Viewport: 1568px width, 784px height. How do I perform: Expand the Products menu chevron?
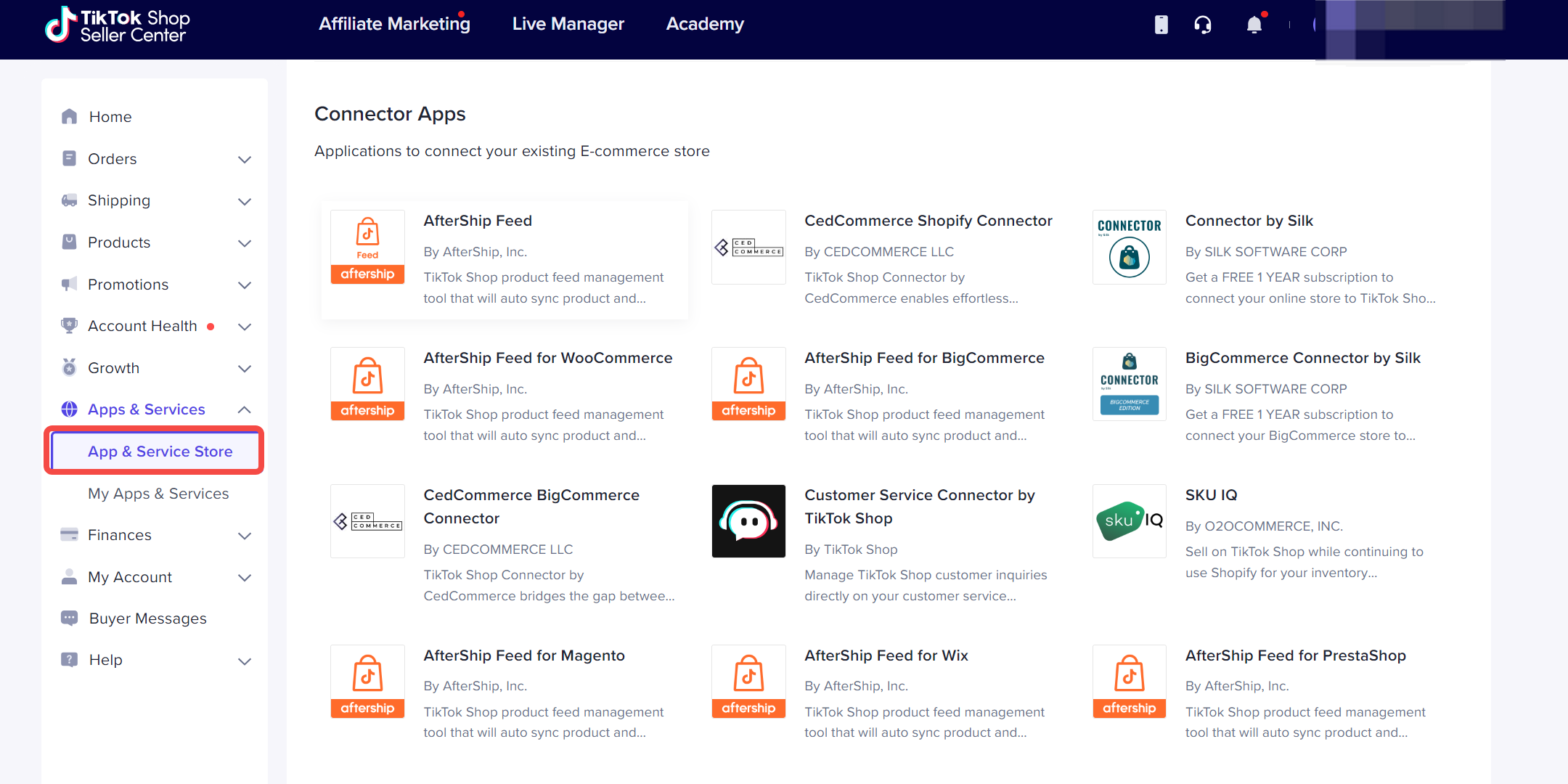coord(245,243)
